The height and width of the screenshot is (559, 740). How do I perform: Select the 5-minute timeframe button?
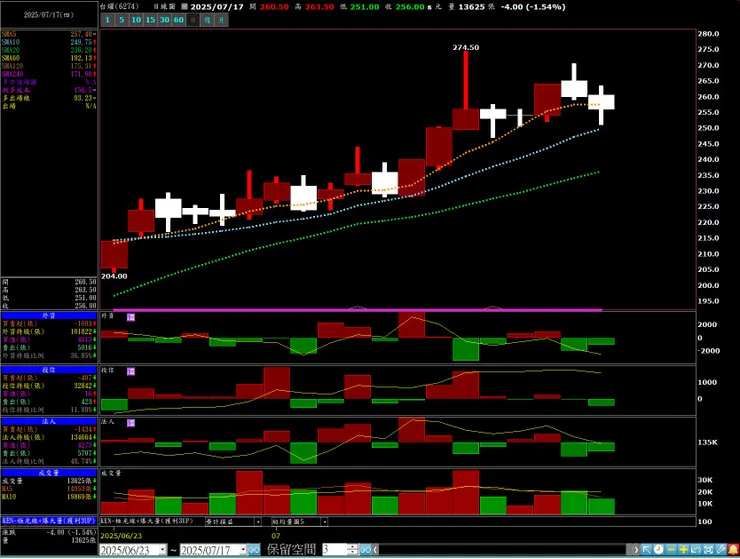pyautogui.click(x=122, y=20)
